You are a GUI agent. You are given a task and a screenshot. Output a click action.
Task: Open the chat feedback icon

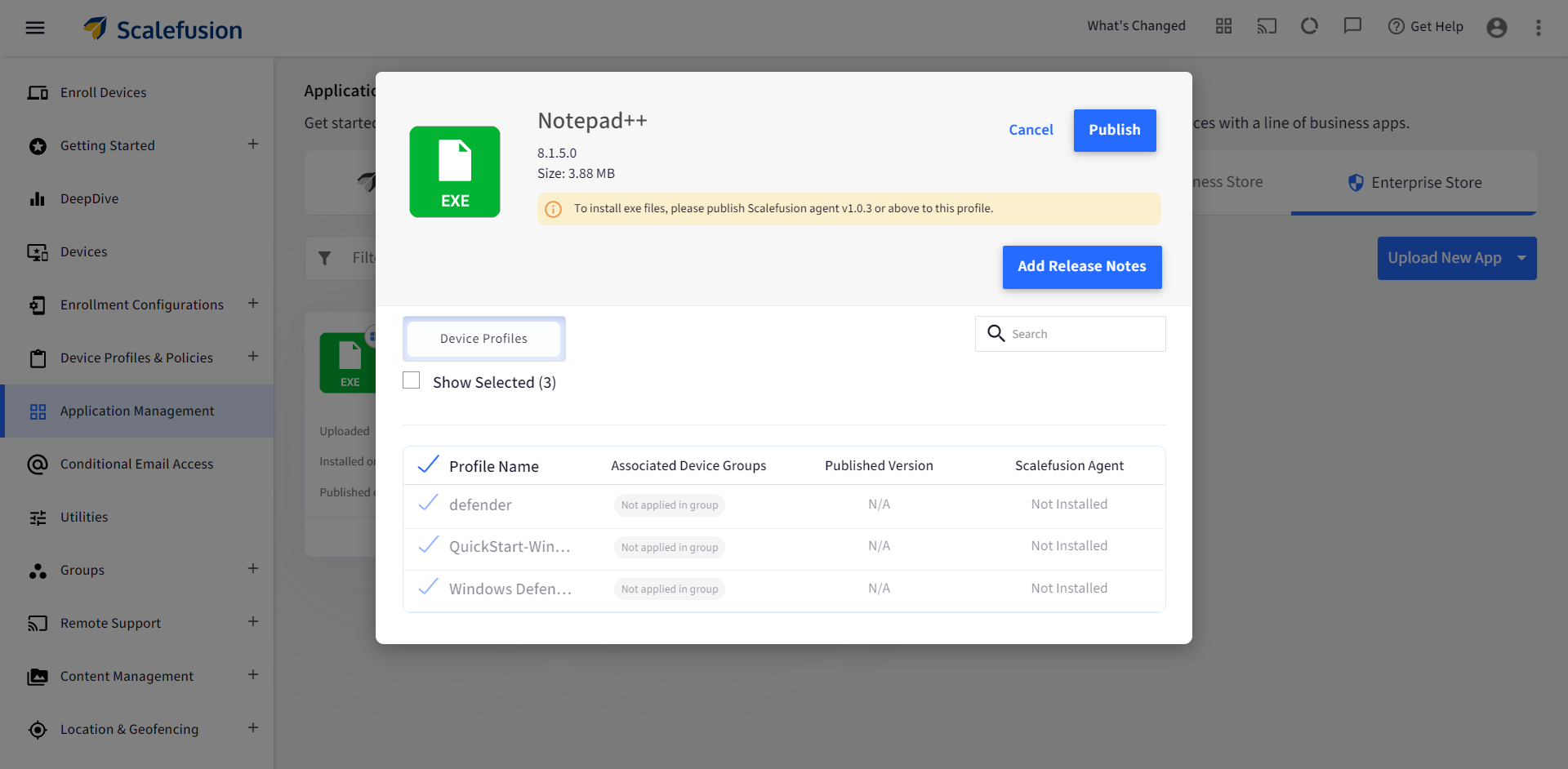tap(1353, 26)
